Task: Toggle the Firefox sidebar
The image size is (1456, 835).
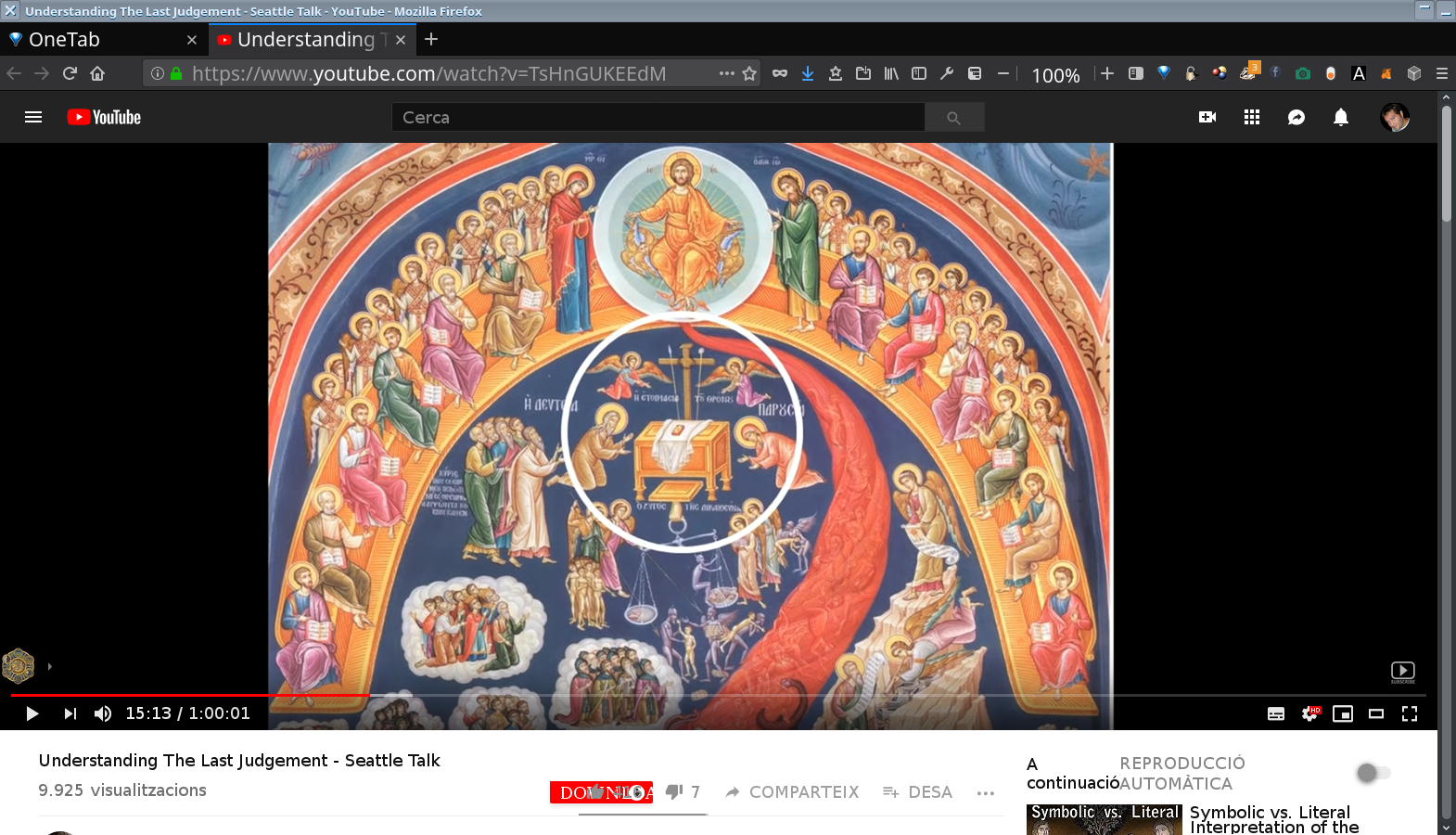Action: [x=919, y=73]
